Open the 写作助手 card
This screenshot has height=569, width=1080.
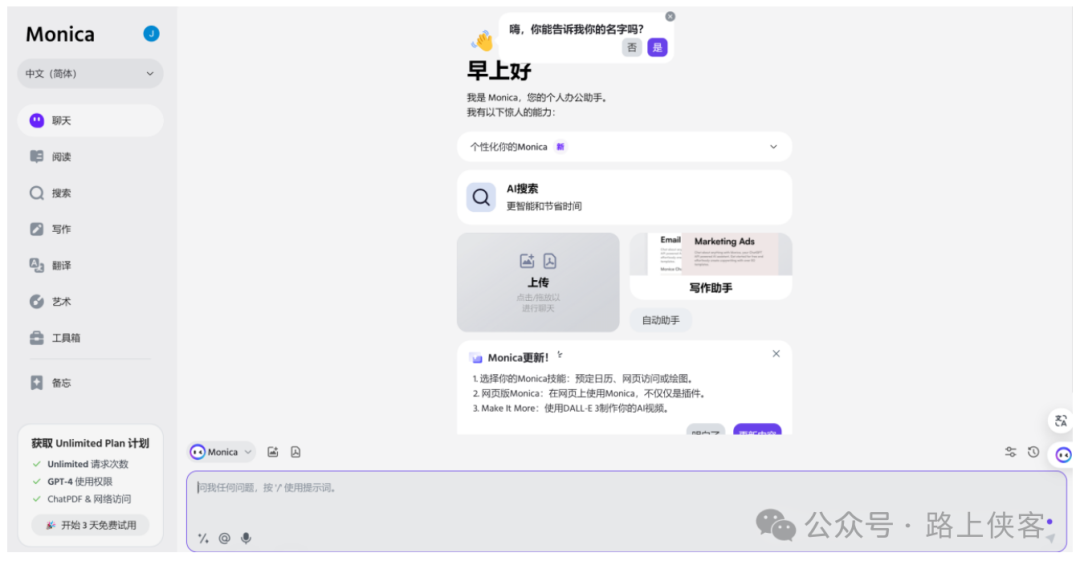[711, 266]
